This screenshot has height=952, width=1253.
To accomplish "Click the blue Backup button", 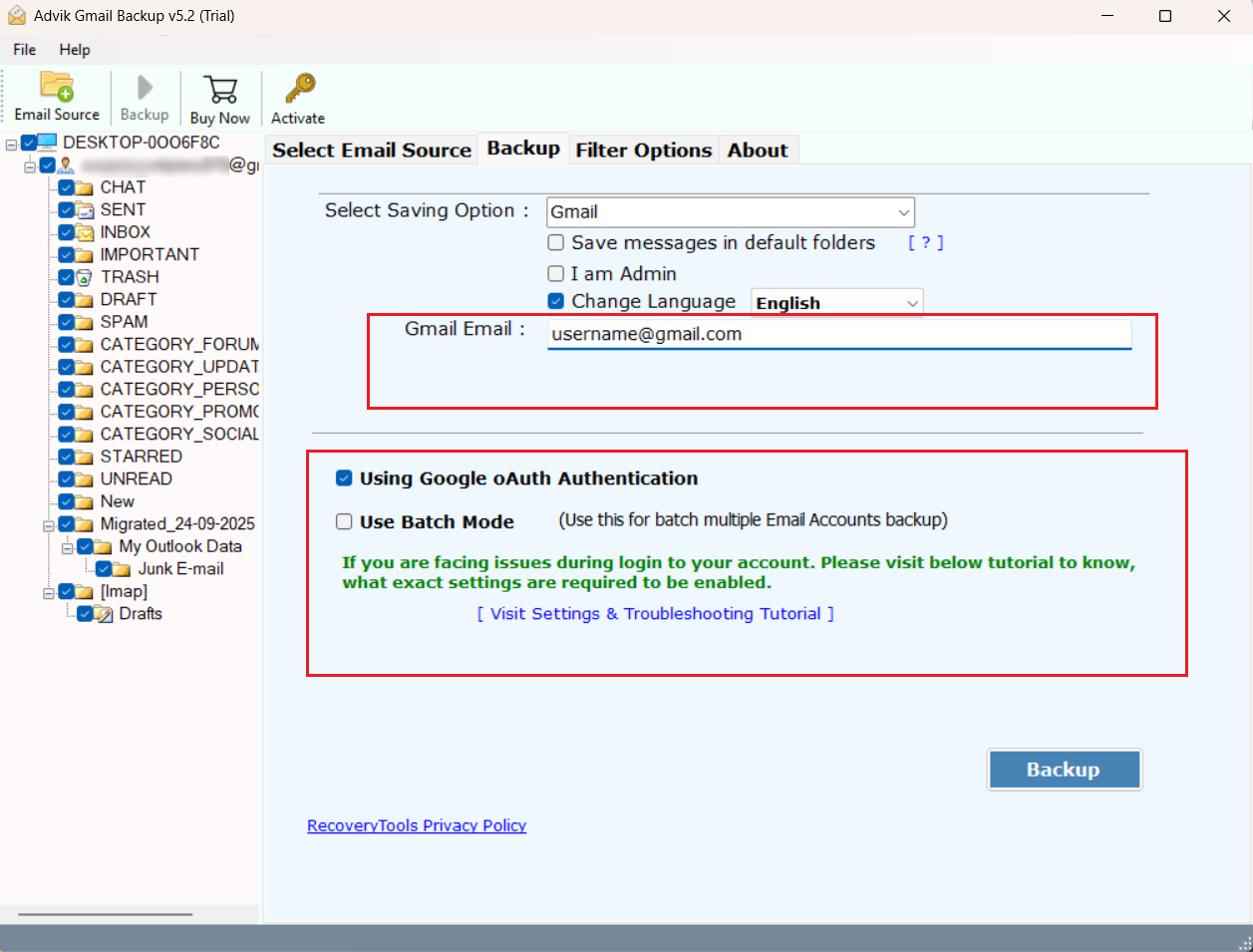I will [1065, 770].
